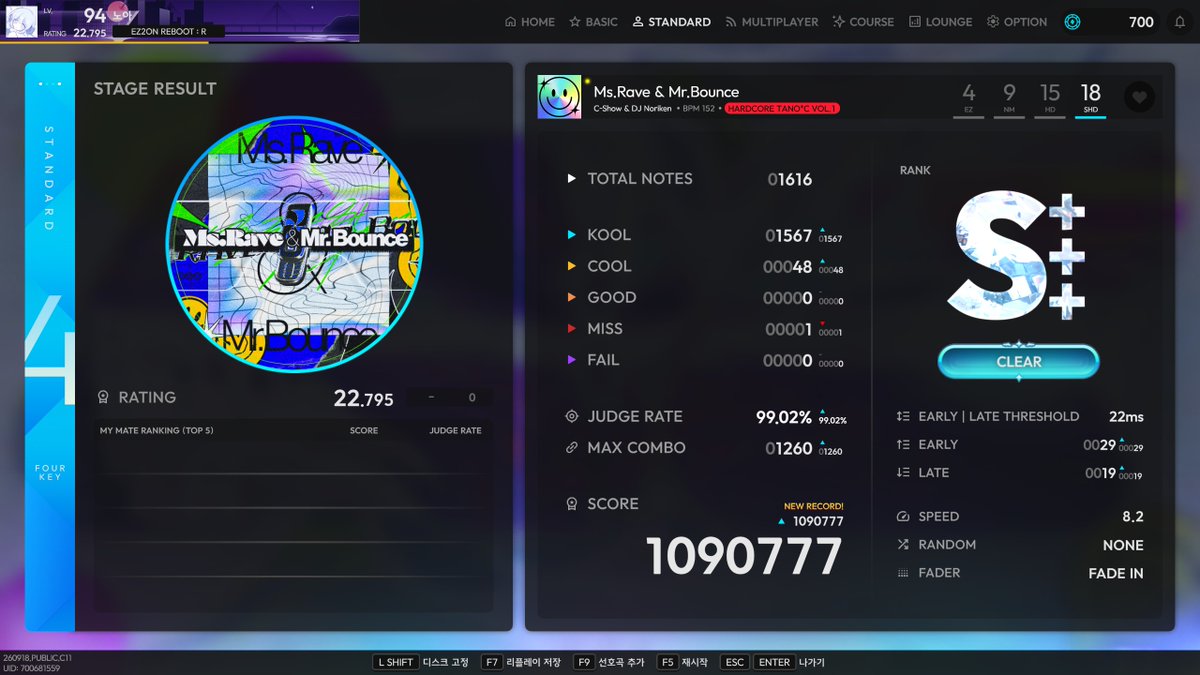Click the FADER grid icon
Screen dimensions: 1200x675
[903, 573]
